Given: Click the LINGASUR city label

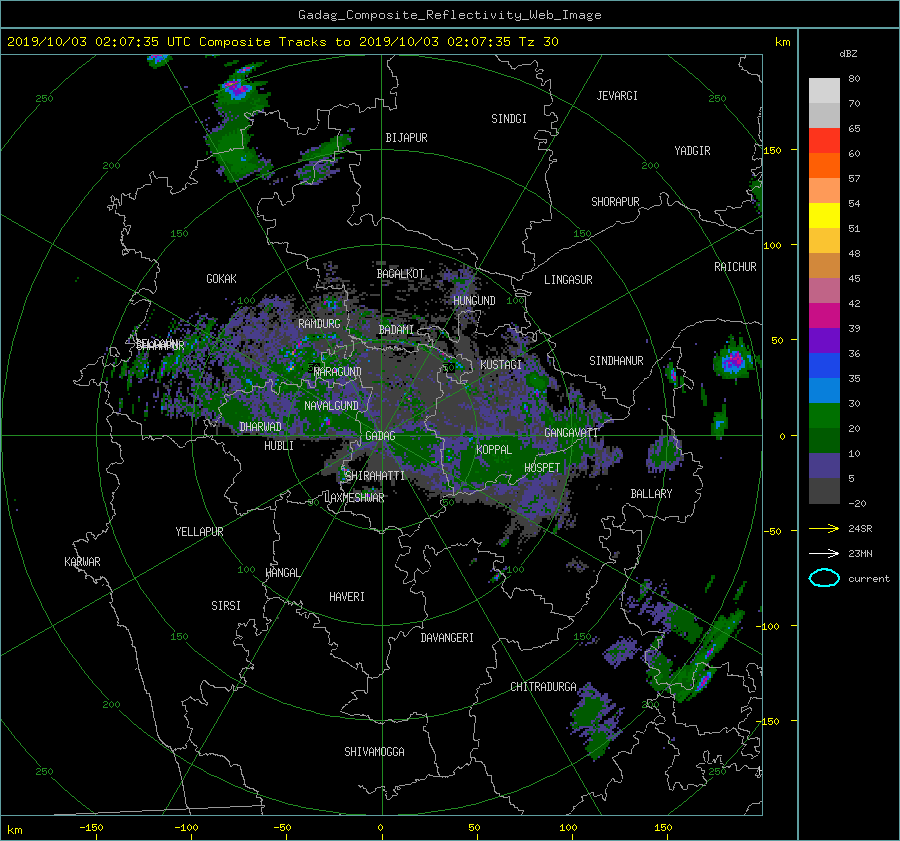Looking at the screenshot, I should (x=568, y=280).
